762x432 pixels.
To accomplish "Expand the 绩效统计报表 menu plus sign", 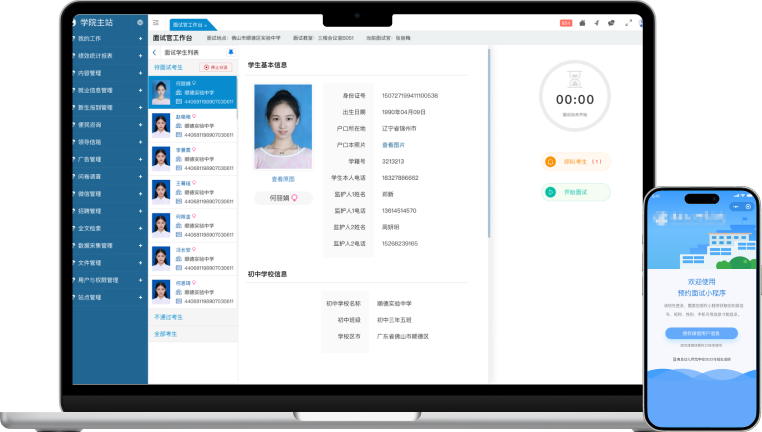I will (x=140, y=55).
